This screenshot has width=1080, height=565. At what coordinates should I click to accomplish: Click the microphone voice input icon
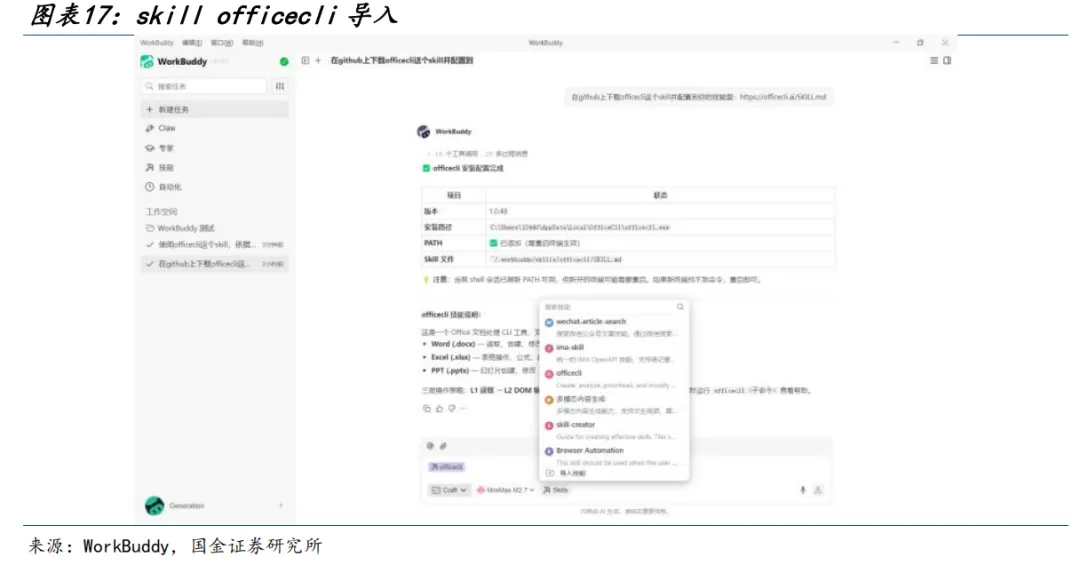(802, 490)
